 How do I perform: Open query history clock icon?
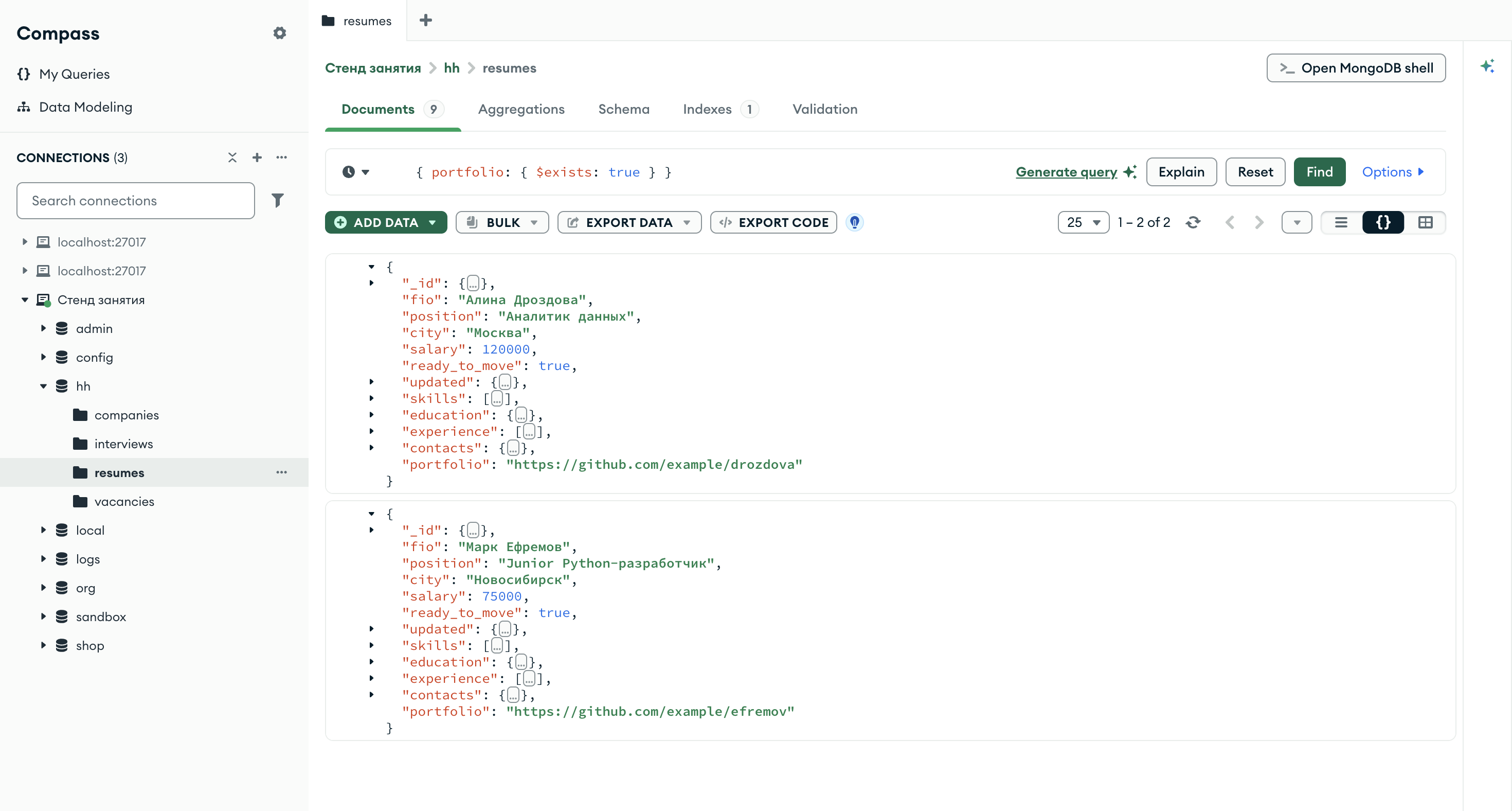point(349,172)
